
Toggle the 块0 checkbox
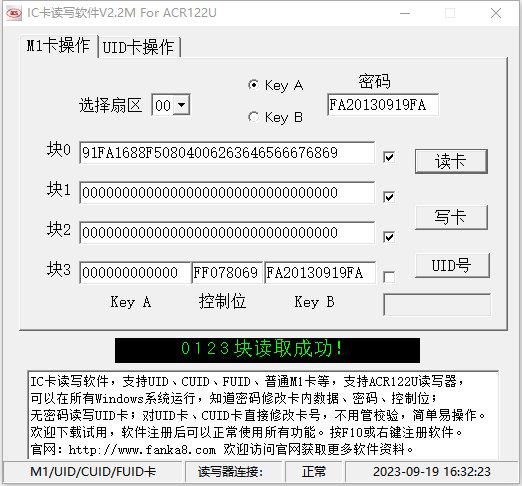389,157
